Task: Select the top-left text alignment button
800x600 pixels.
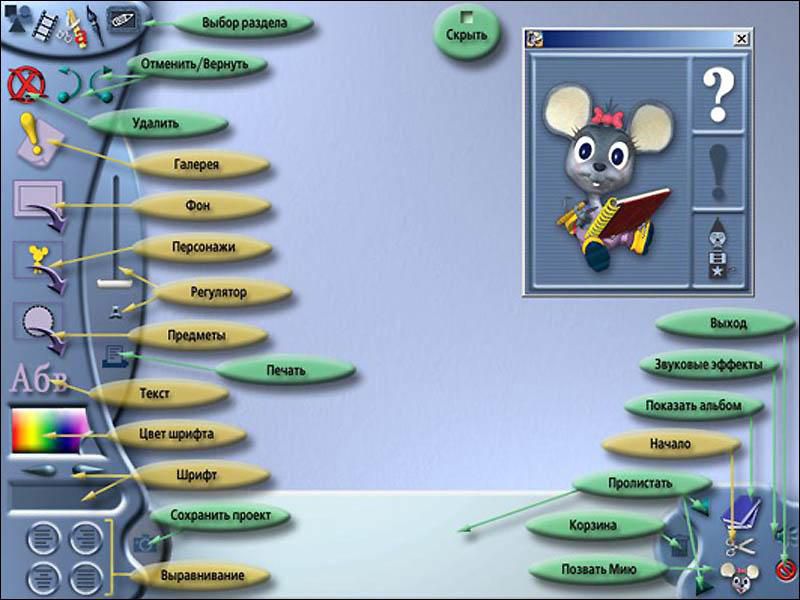Action: click(42, 540)
